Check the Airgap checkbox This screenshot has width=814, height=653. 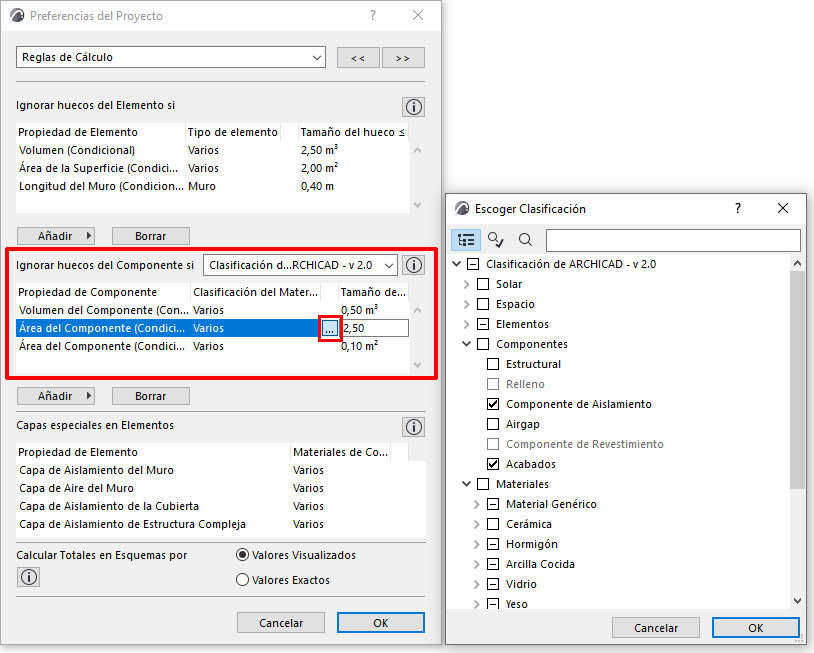(x=493, y=424)
